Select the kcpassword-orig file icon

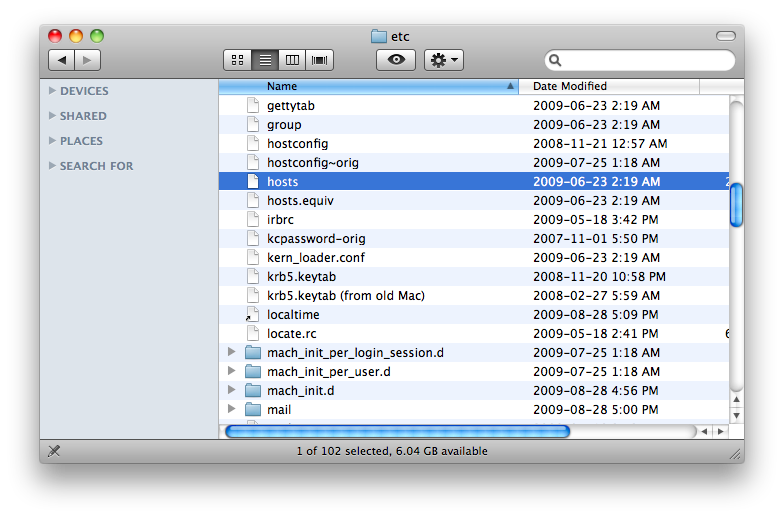253,238
